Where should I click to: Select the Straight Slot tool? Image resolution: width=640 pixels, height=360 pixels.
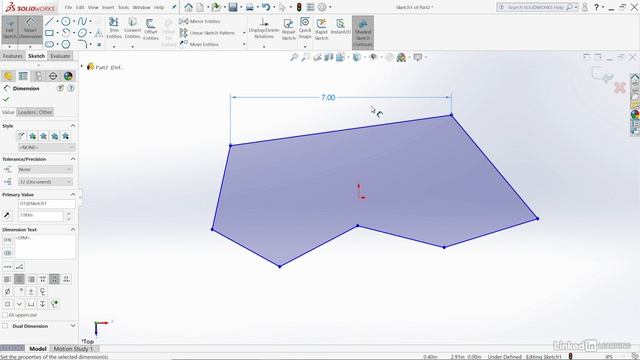point(49,44)
